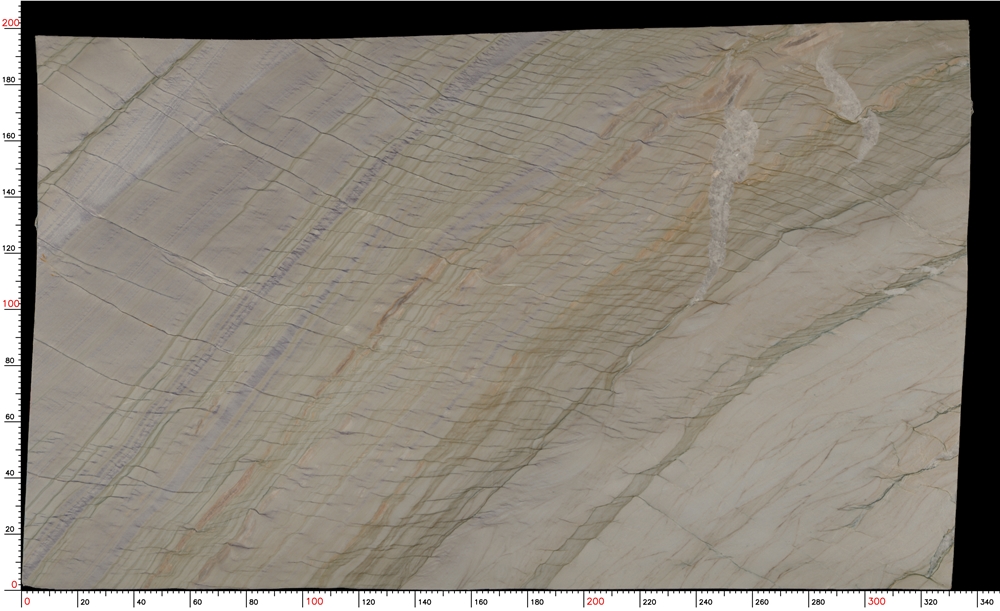Click the 120 mark on the horizontal ruler

368,601
